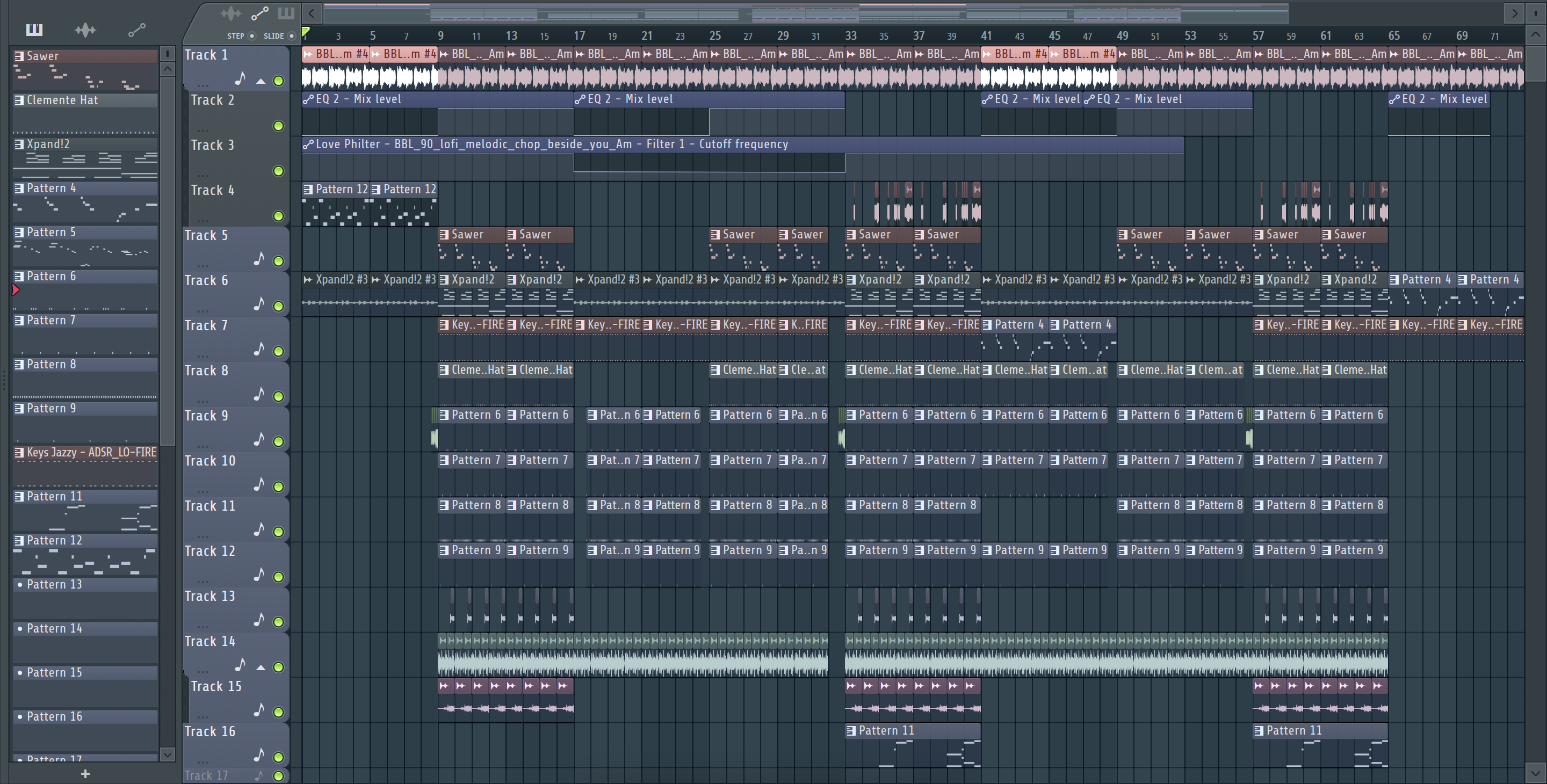Select Pattern 12 in the picker list

pos(85,554)
